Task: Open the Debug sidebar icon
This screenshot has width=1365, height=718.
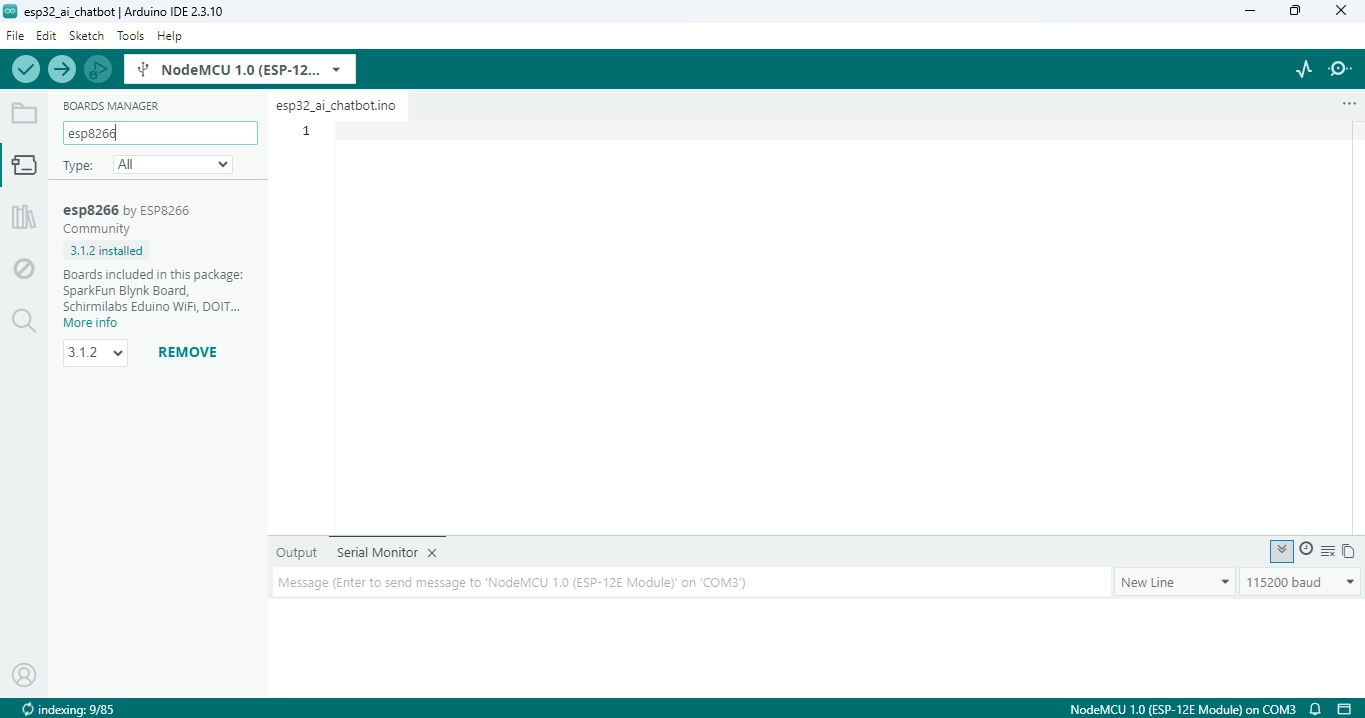Action: click(24, 269)
